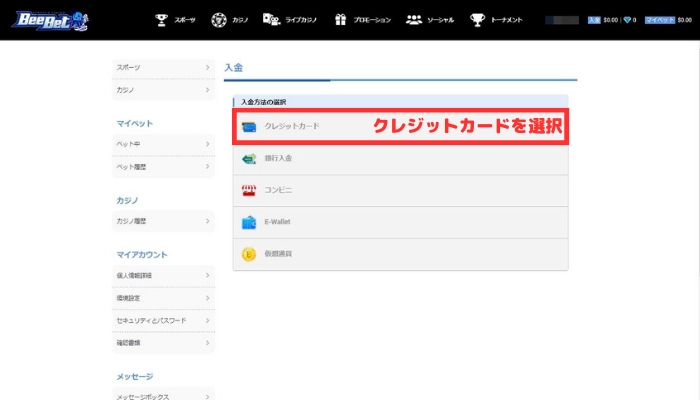The height and width of the screenshot is (400, 700).
Task: Expand the 環境設定 sidebar row chevron
Action: (x=208, y=298)
